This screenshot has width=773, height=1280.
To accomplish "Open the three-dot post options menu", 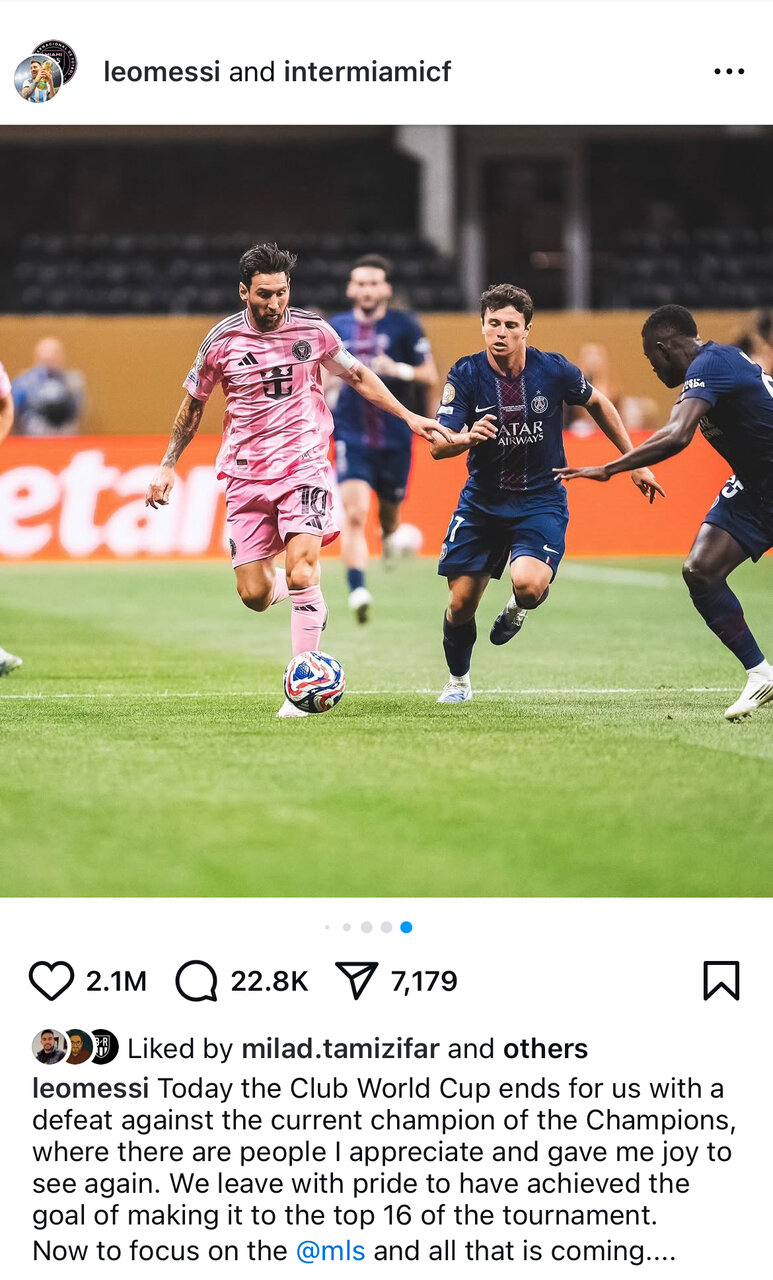I will (729, 72).
